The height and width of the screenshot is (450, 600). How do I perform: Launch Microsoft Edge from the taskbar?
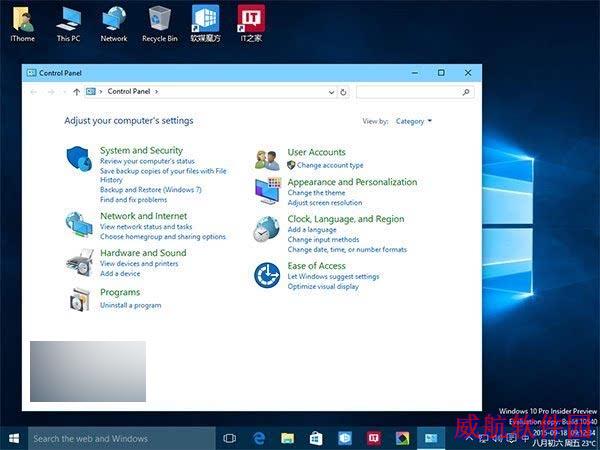[x=259, y=438]
